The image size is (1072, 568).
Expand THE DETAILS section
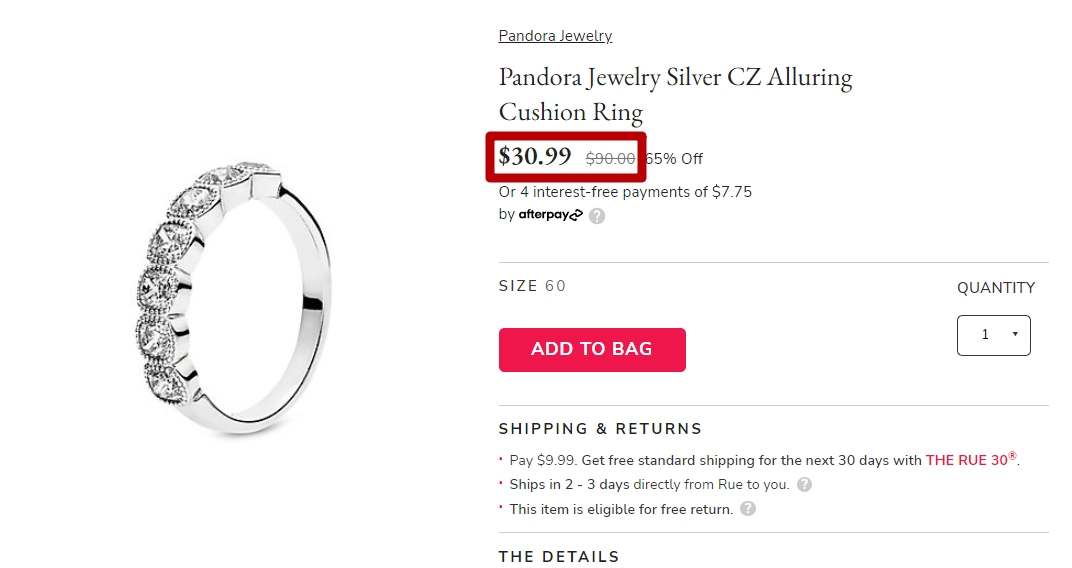pos(559,556)
